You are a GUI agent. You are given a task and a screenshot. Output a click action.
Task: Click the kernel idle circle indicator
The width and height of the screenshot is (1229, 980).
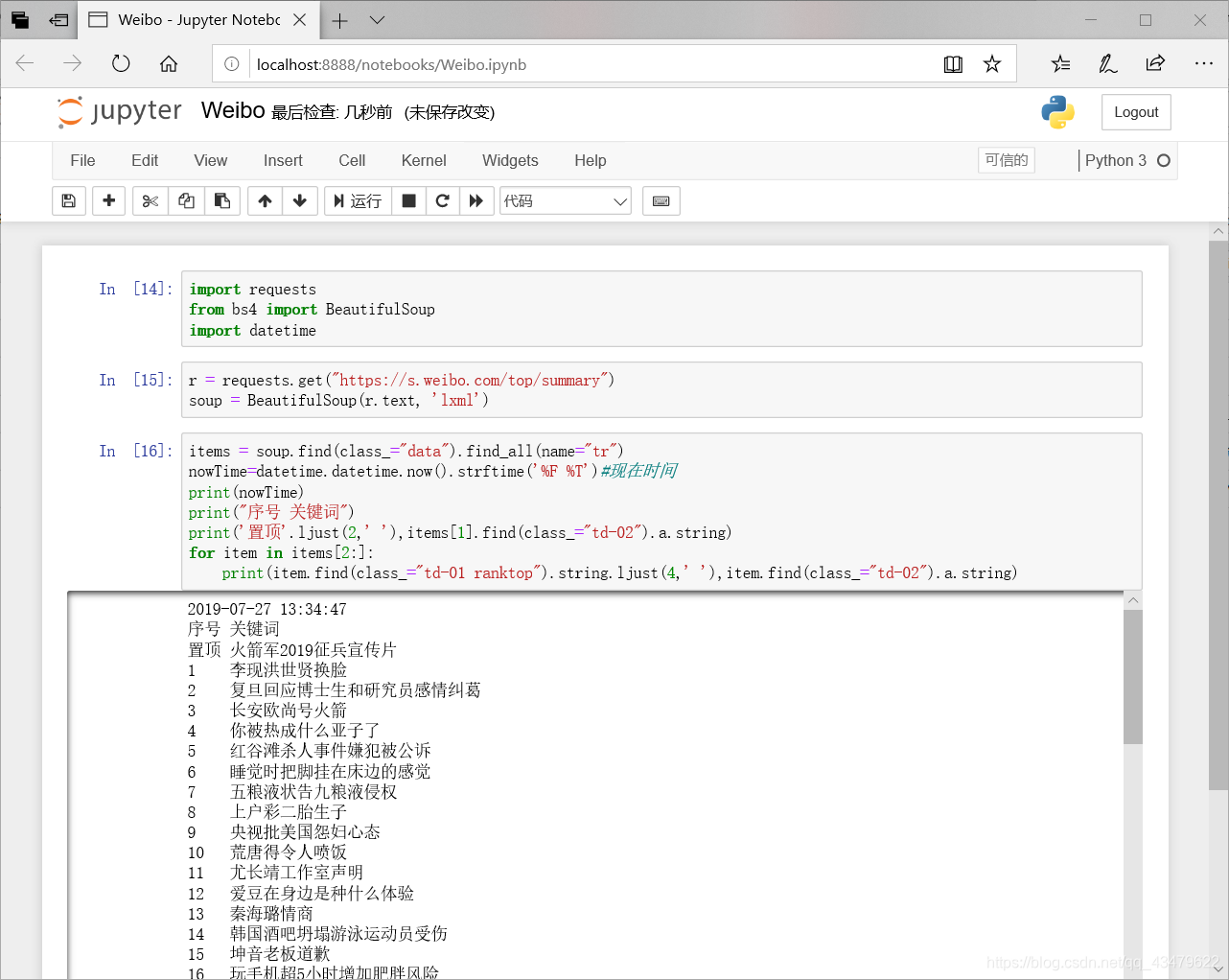[1164, 160]
